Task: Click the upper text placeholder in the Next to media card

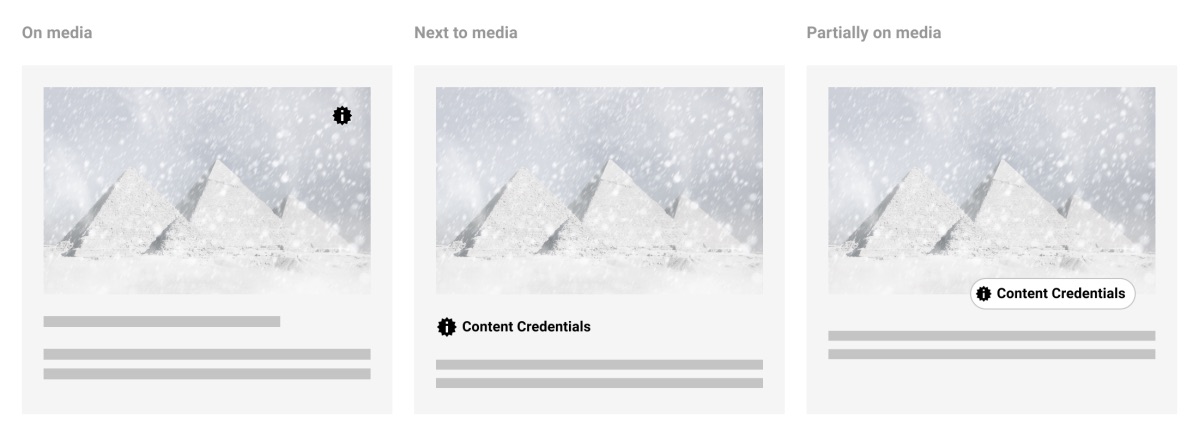Action: coord(599,365)
